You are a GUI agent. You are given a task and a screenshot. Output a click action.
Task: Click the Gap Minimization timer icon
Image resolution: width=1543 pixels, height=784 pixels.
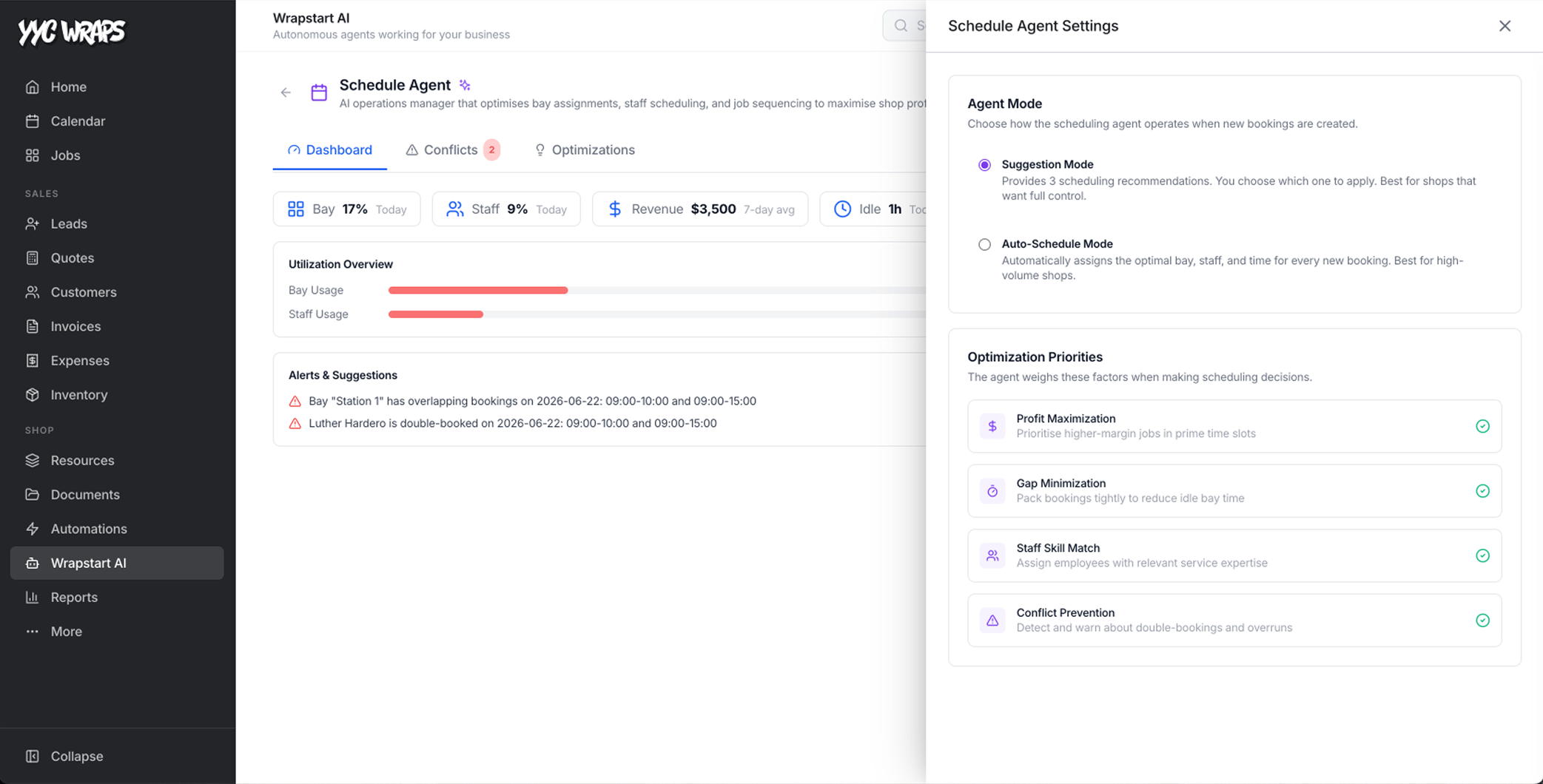[992, 491]
